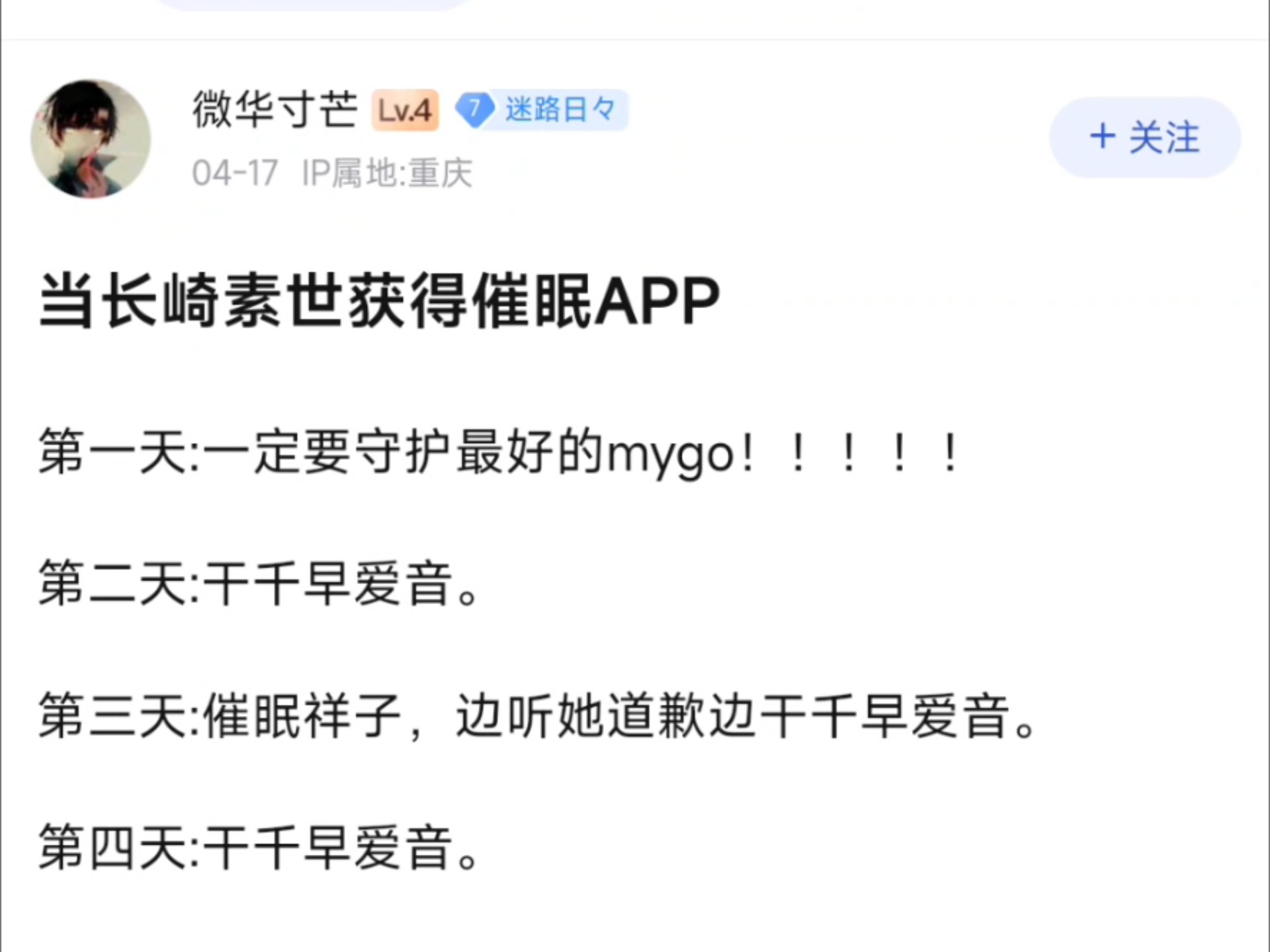Screen dimensions: 1270x952
Task: Click the blue diamond medal icon showing 7
Action: [474, 109]
